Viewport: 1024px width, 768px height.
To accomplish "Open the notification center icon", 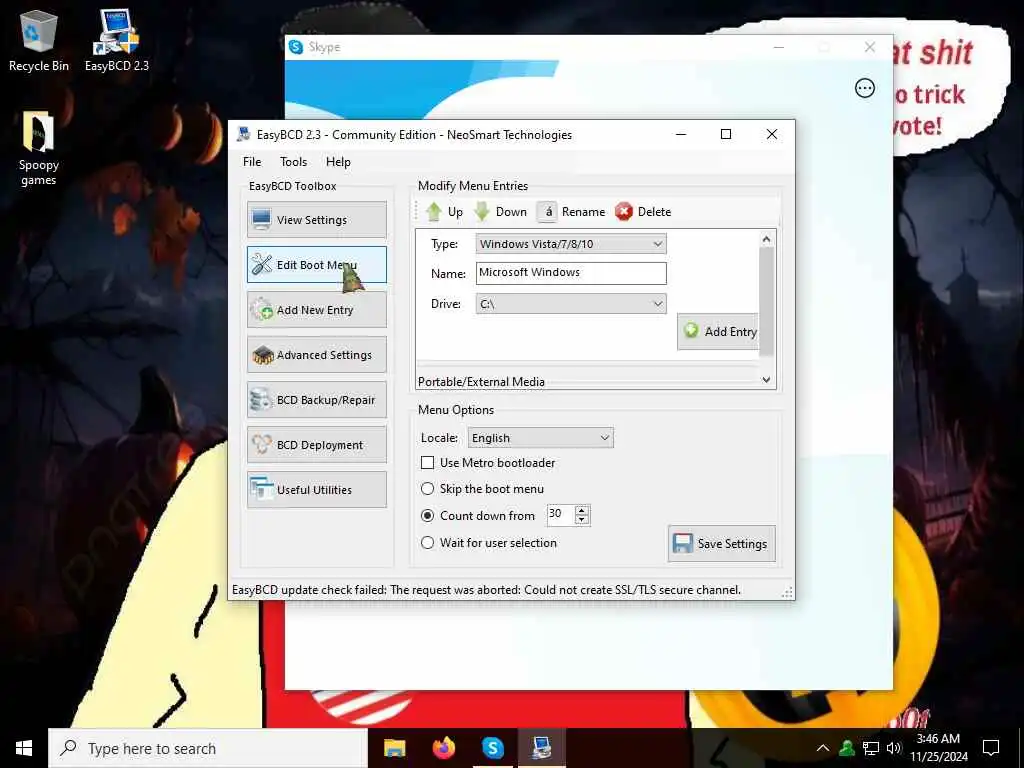I will [991, 748].
